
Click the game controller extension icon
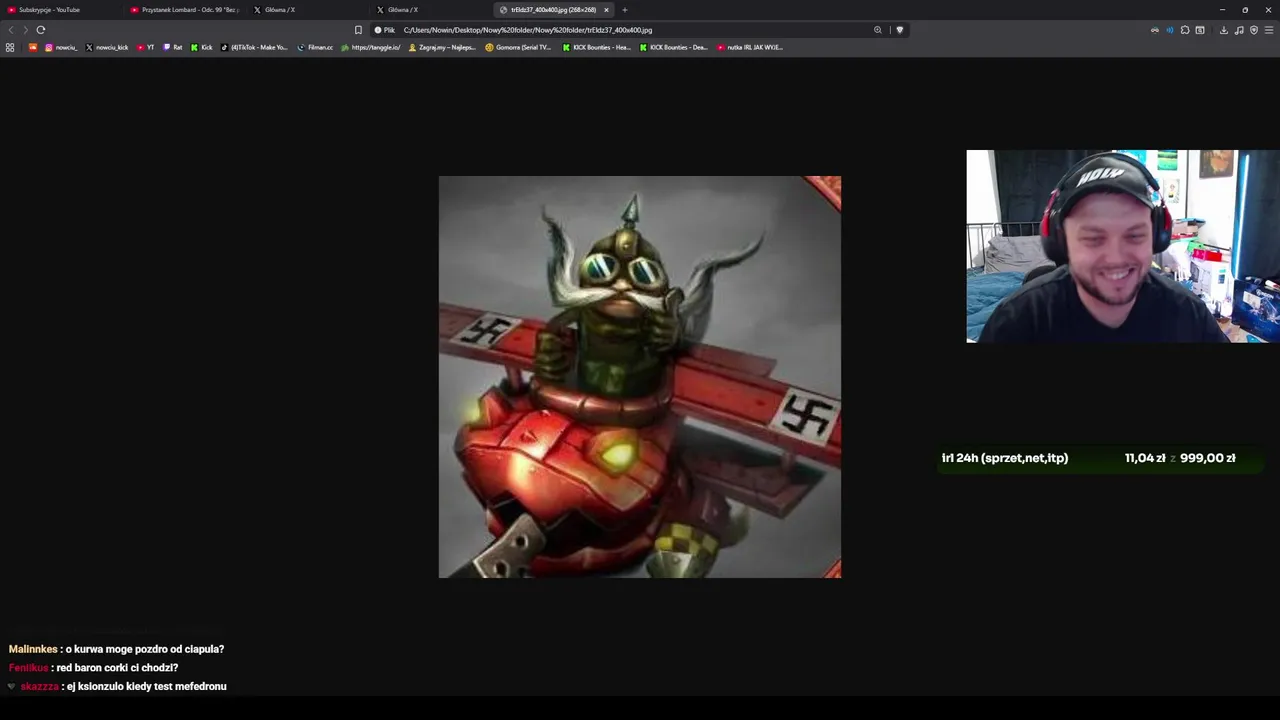pyautogui.click(x=1155, y=30)
